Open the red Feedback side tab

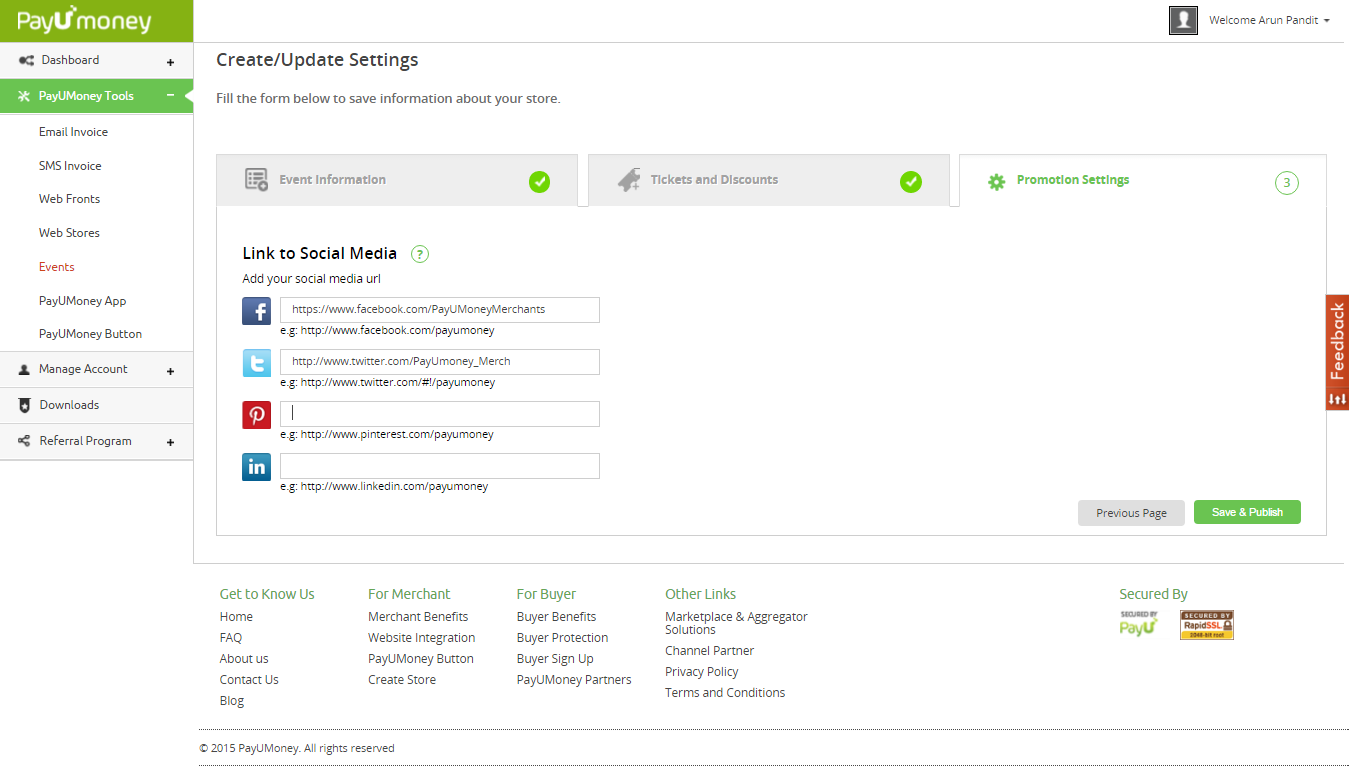click(1337, 342)
